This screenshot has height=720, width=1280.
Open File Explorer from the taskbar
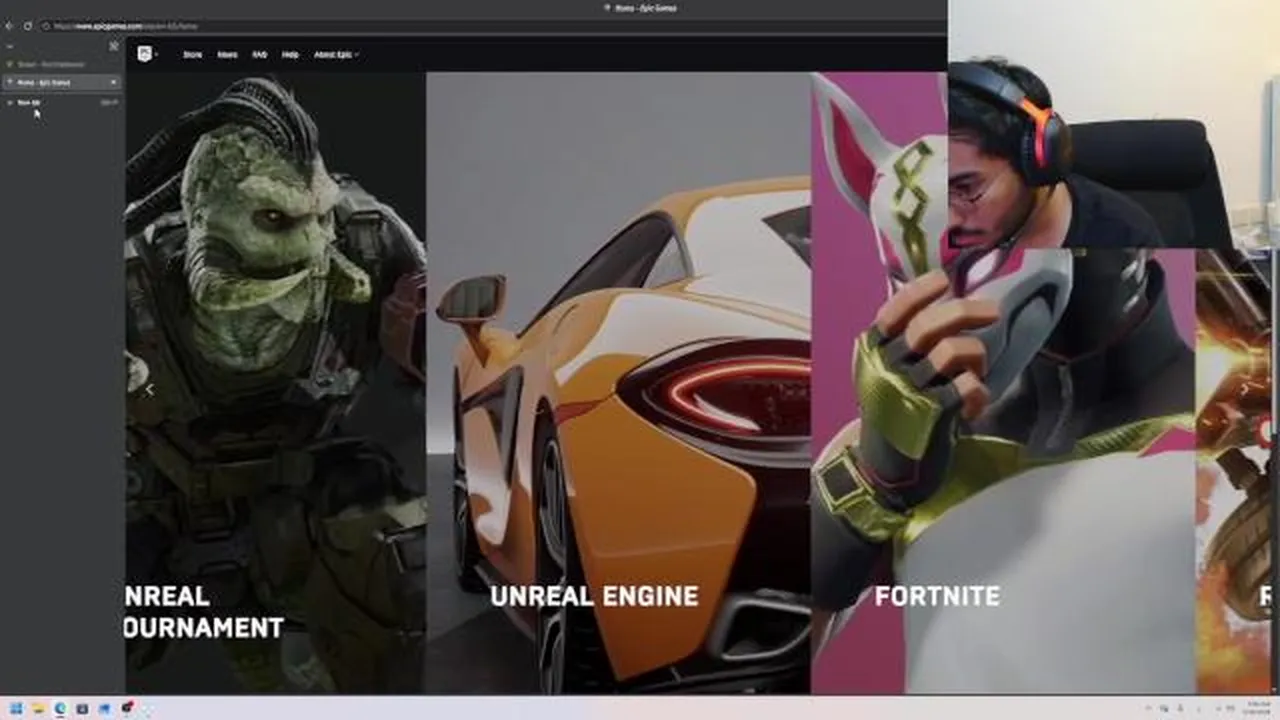click(x=38, y=708)
